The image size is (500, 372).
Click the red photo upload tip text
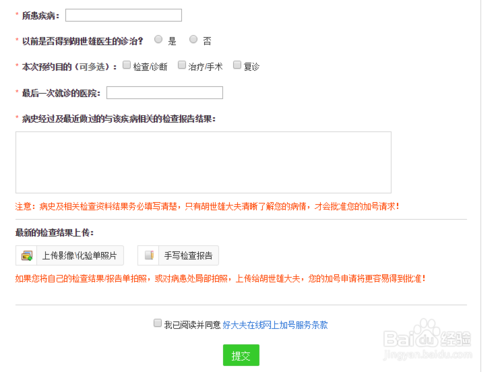coord(220,278)
